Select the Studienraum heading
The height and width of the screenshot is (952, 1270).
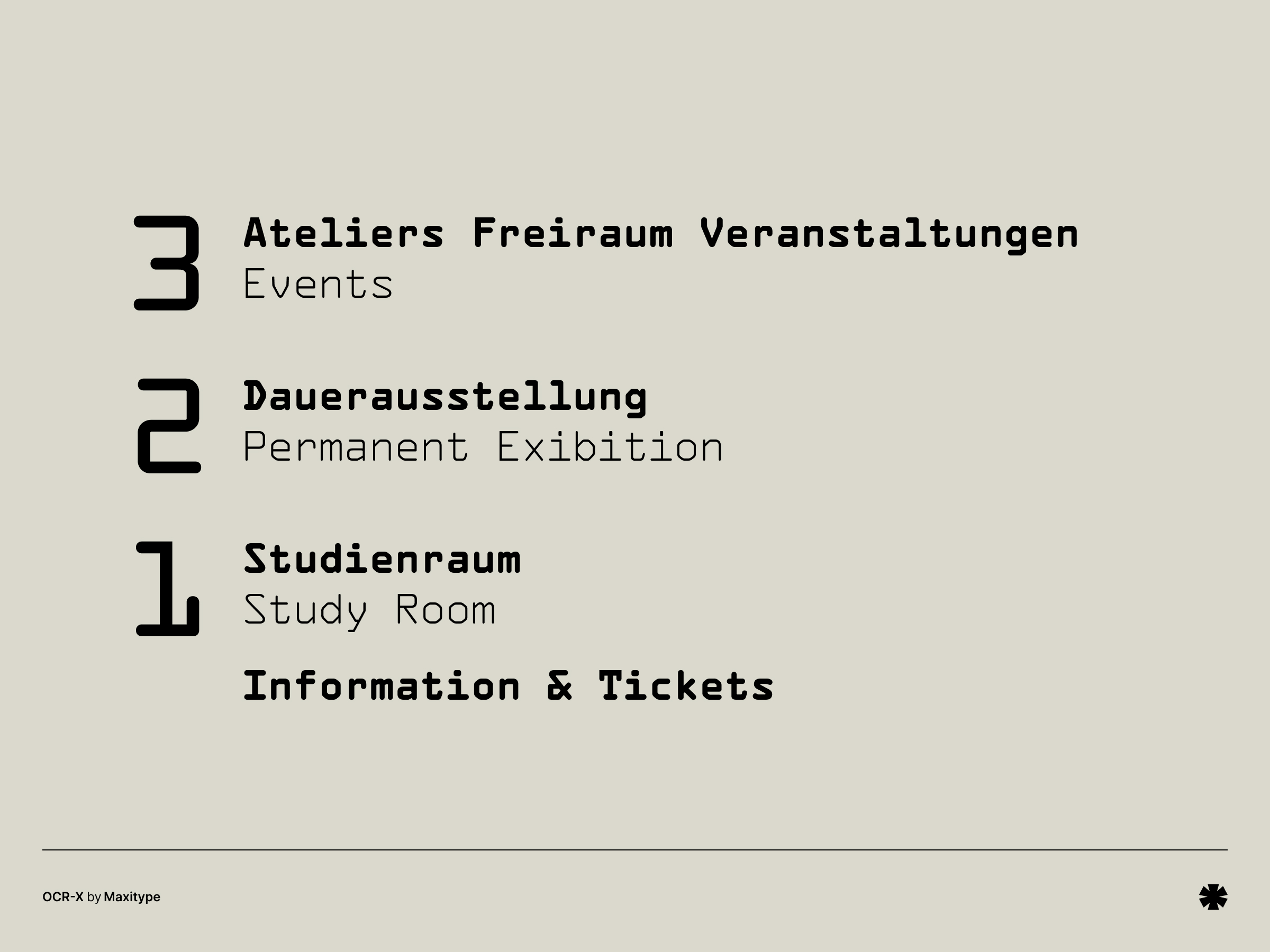383,560
